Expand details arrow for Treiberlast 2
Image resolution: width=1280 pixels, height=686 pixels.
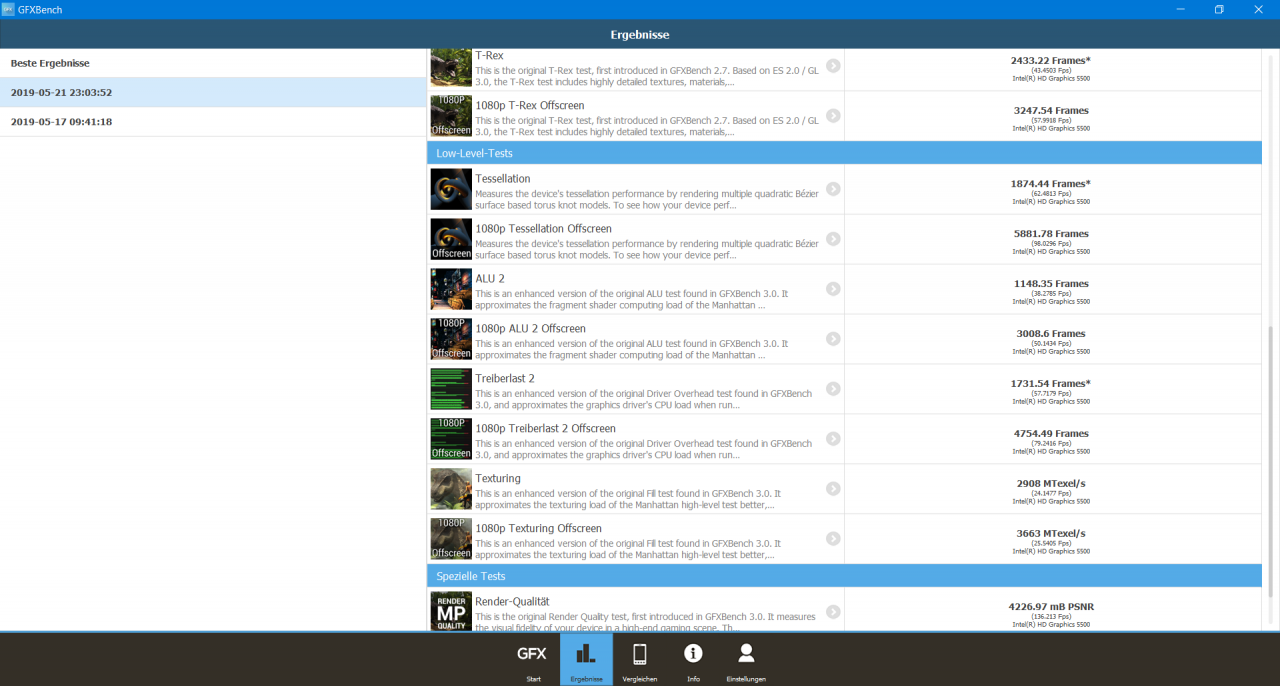click(833, 389)
